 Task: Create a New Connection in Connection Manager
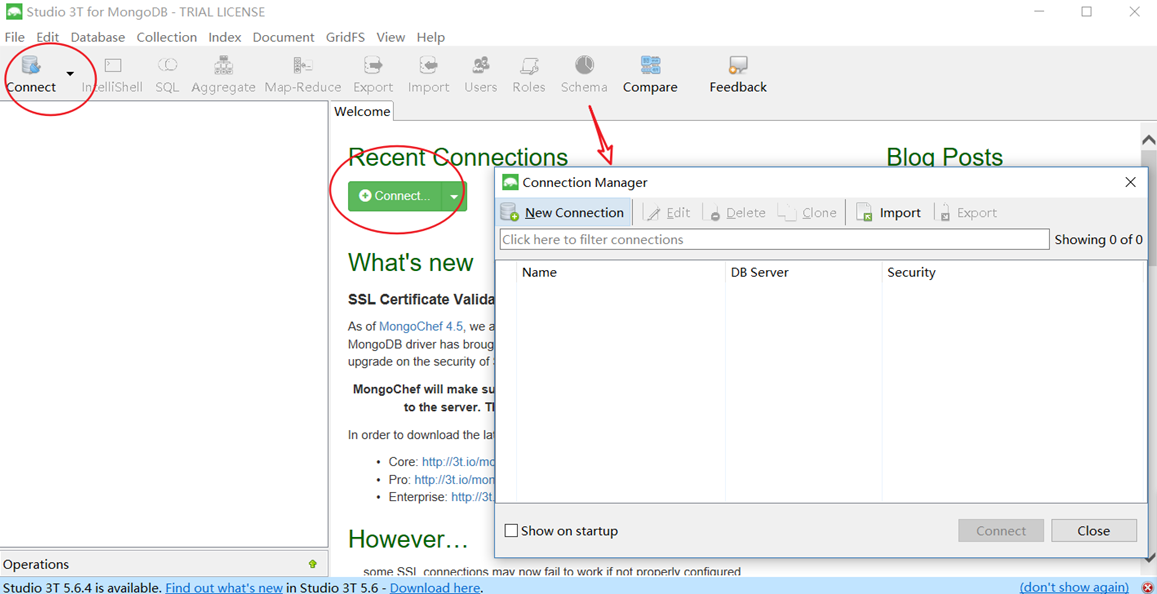coord(563,212)
